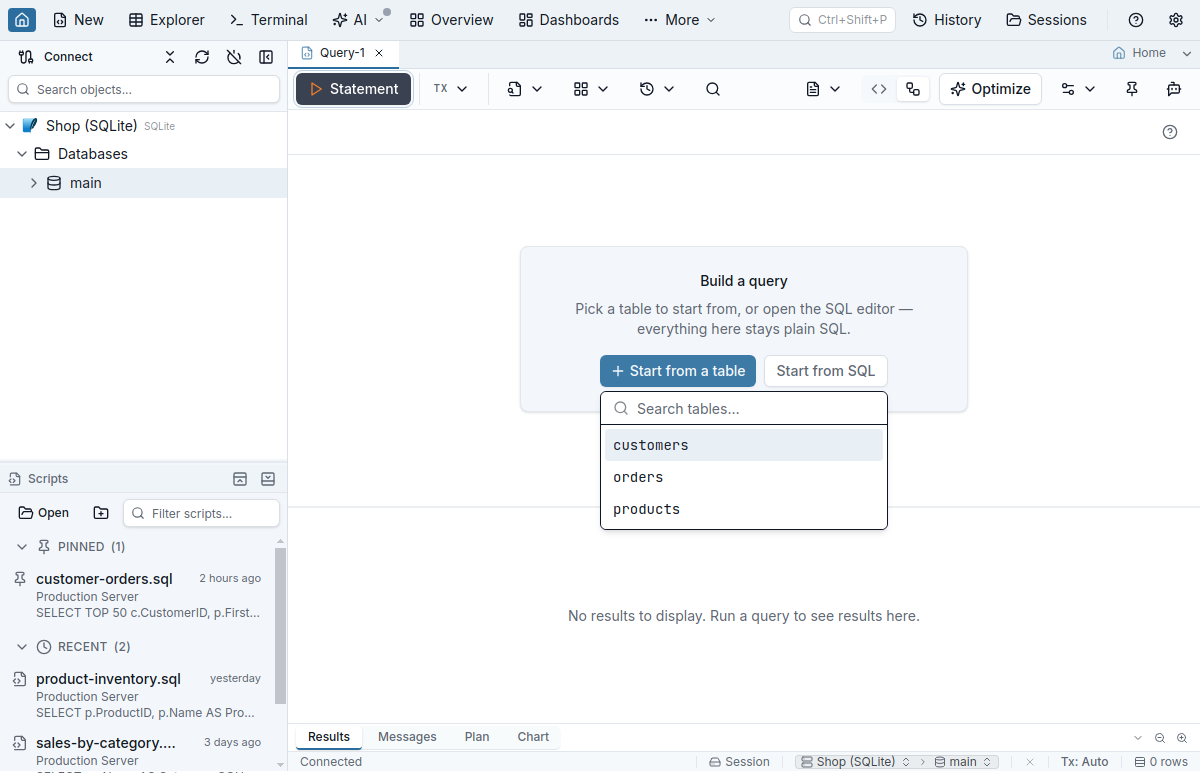
Task: Zoom out the results pane
Action: [x=1160, y=738]
